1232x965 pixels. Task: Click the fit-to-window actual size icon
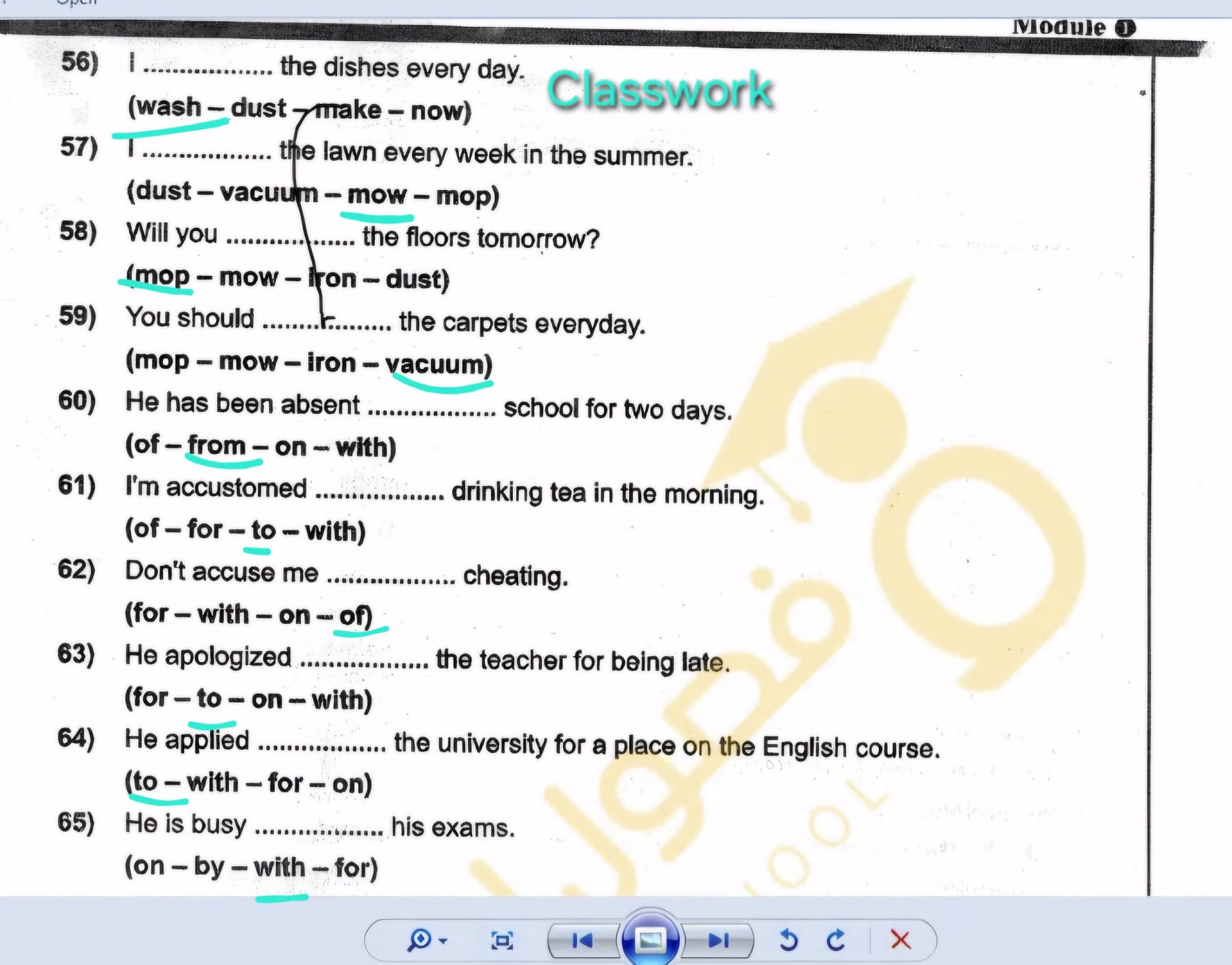point(502,941)
